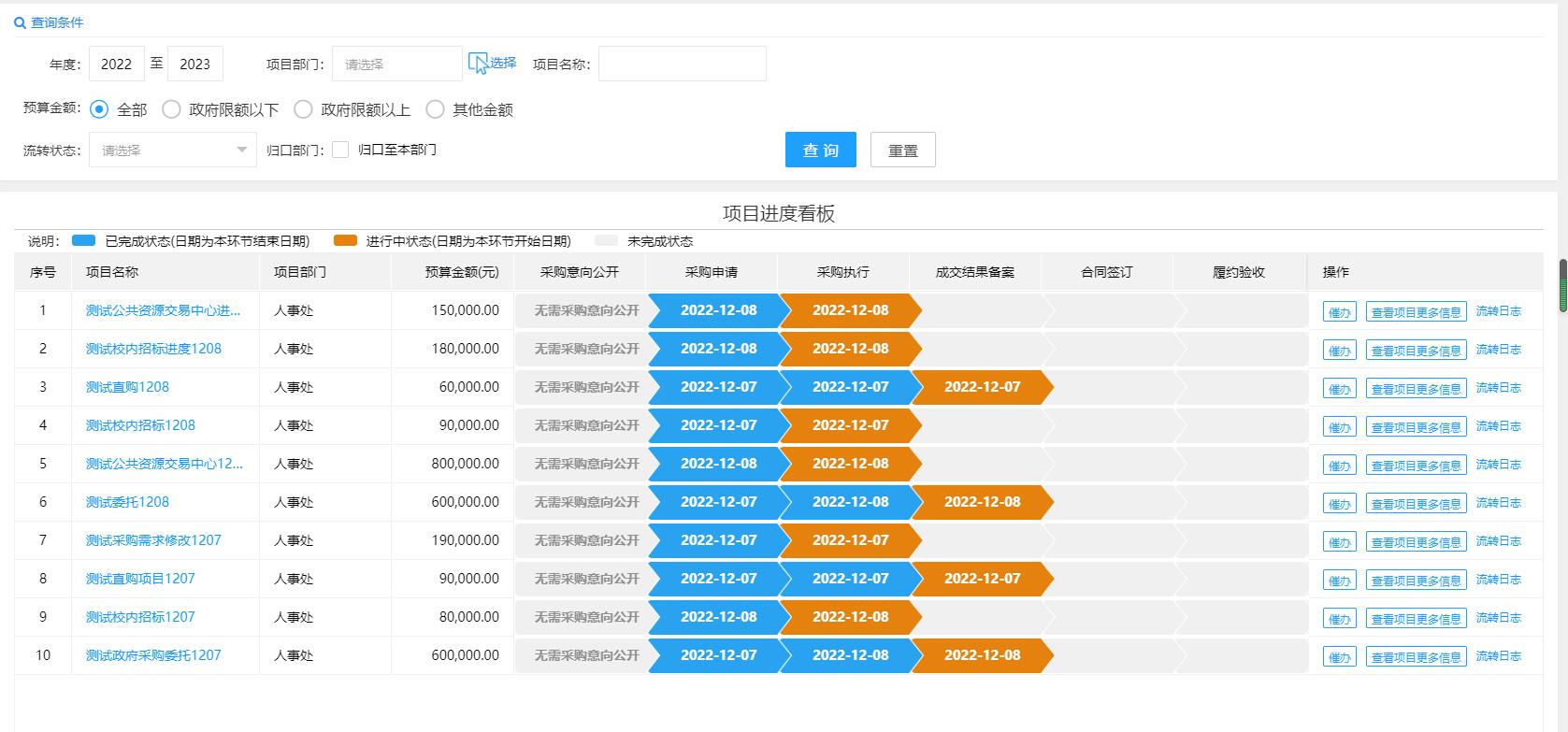1568x732 pixels.
Task: Click row 1 采购申请 stage 2022-12-08
Action: tap(718, 310)
